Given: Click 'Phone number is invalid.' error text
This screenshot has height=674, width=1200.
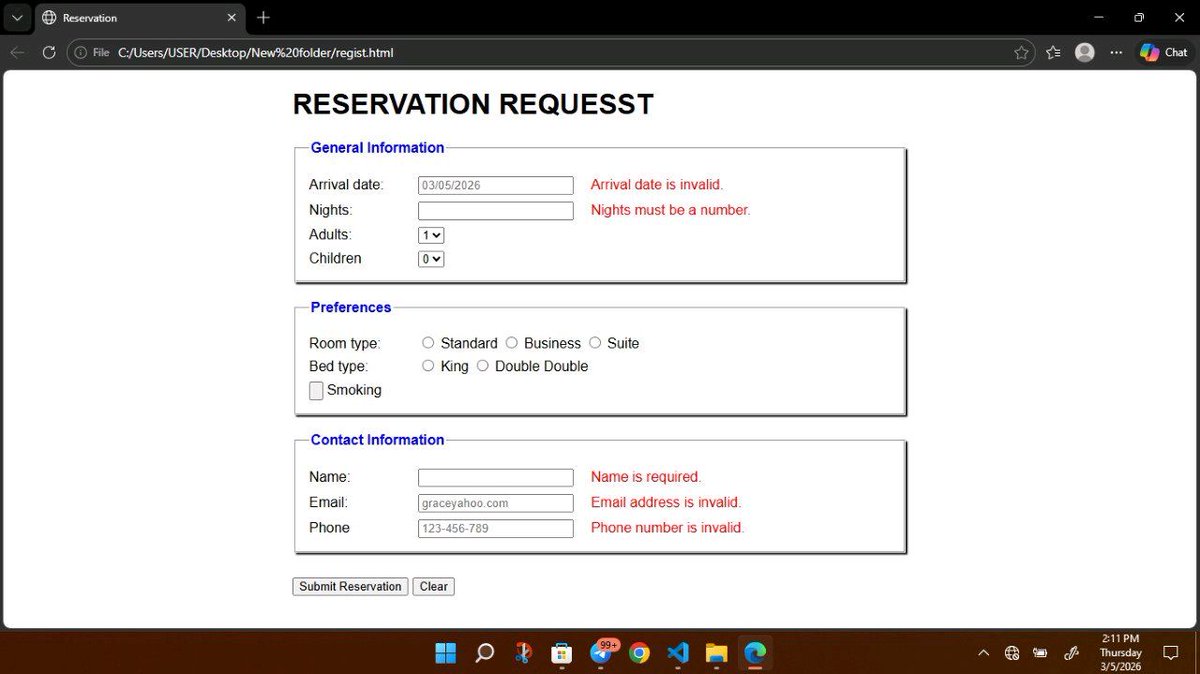Looking at the screenshot, I should tap(667, 527).
